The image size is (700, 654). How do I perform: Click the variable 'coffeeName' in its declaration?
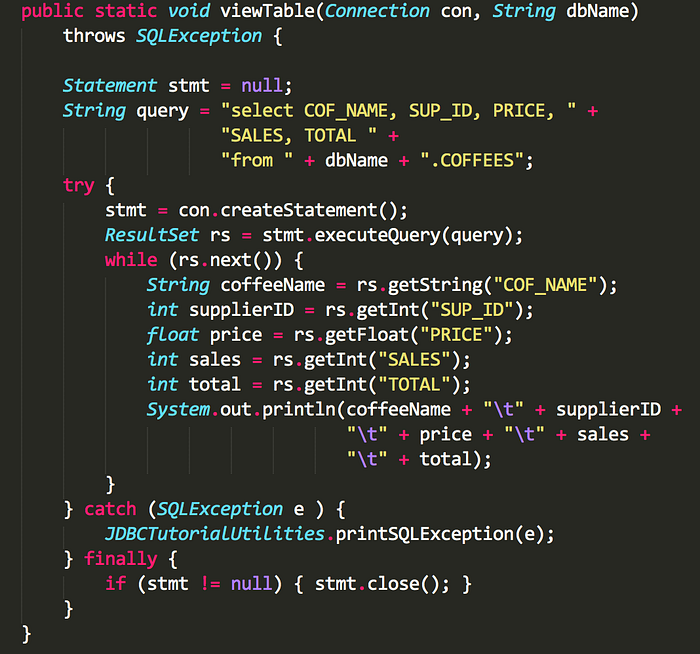point(273,285)
